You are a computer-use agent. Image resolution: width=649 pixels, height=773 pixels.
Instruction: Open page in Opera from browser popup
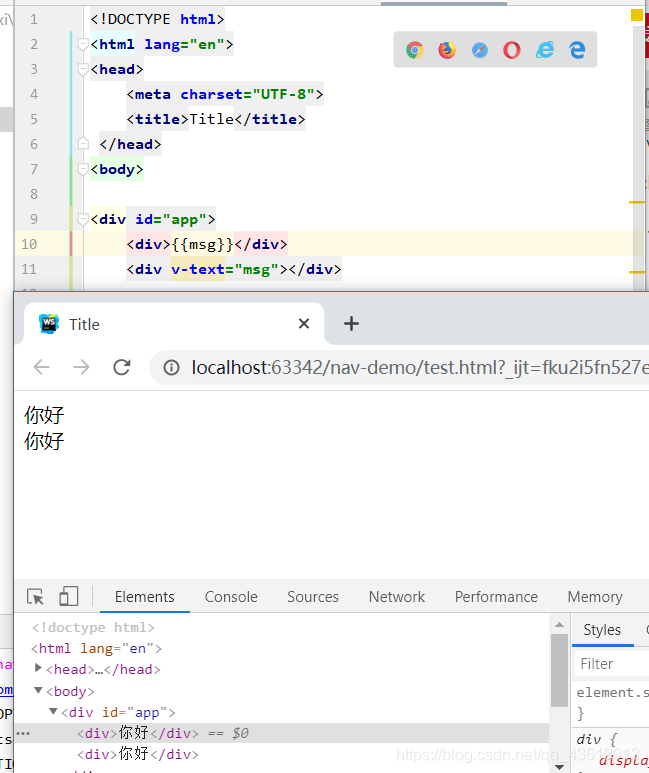[512, 50]
